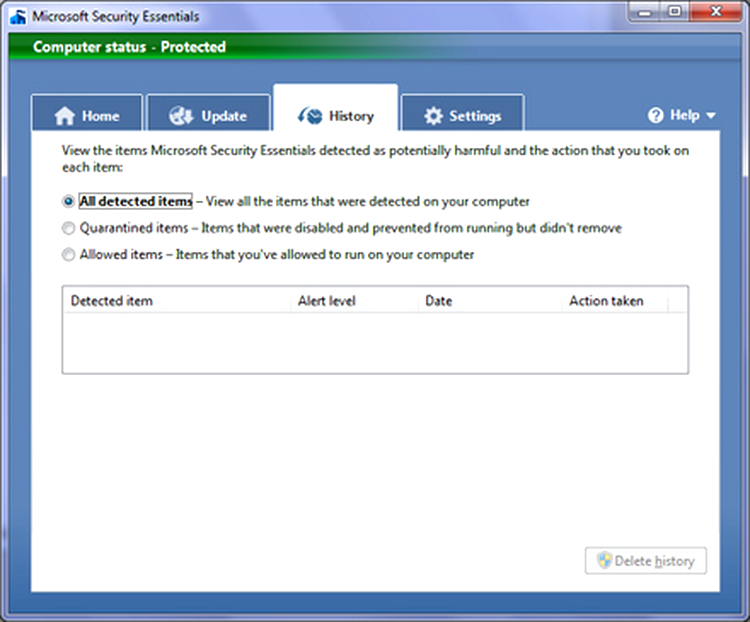Close the Microsoft Security Essentials window
This screenshot has width=750, height=622.
point(716,12)
